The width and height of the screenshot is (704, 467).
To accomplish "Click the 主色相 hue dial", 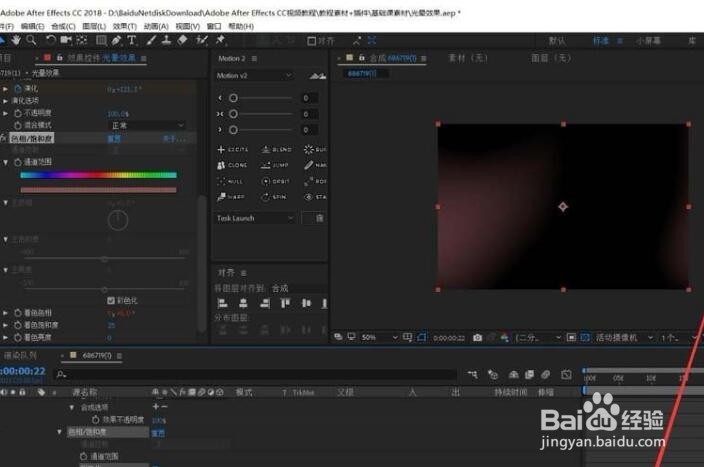I will pos(118,220).
